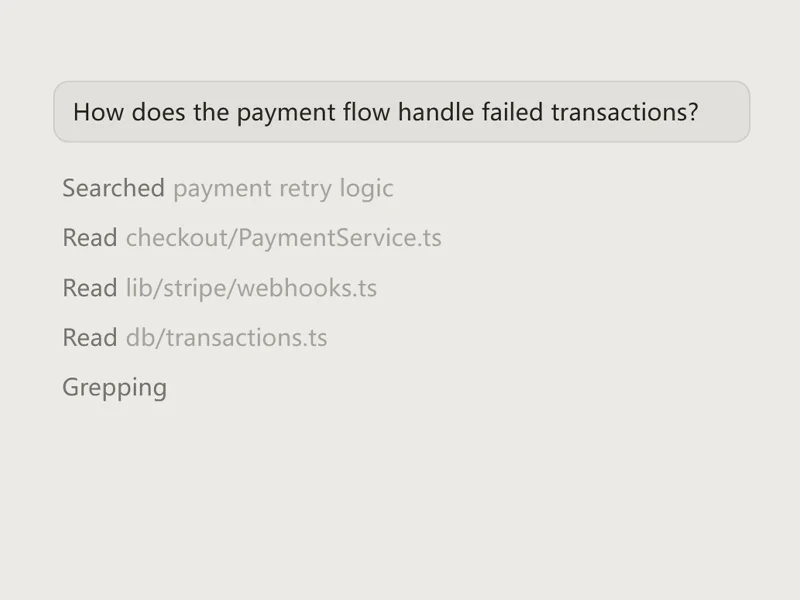
Task: Click "Read" label next to db/transactions.ts
Action: (90, 338)
